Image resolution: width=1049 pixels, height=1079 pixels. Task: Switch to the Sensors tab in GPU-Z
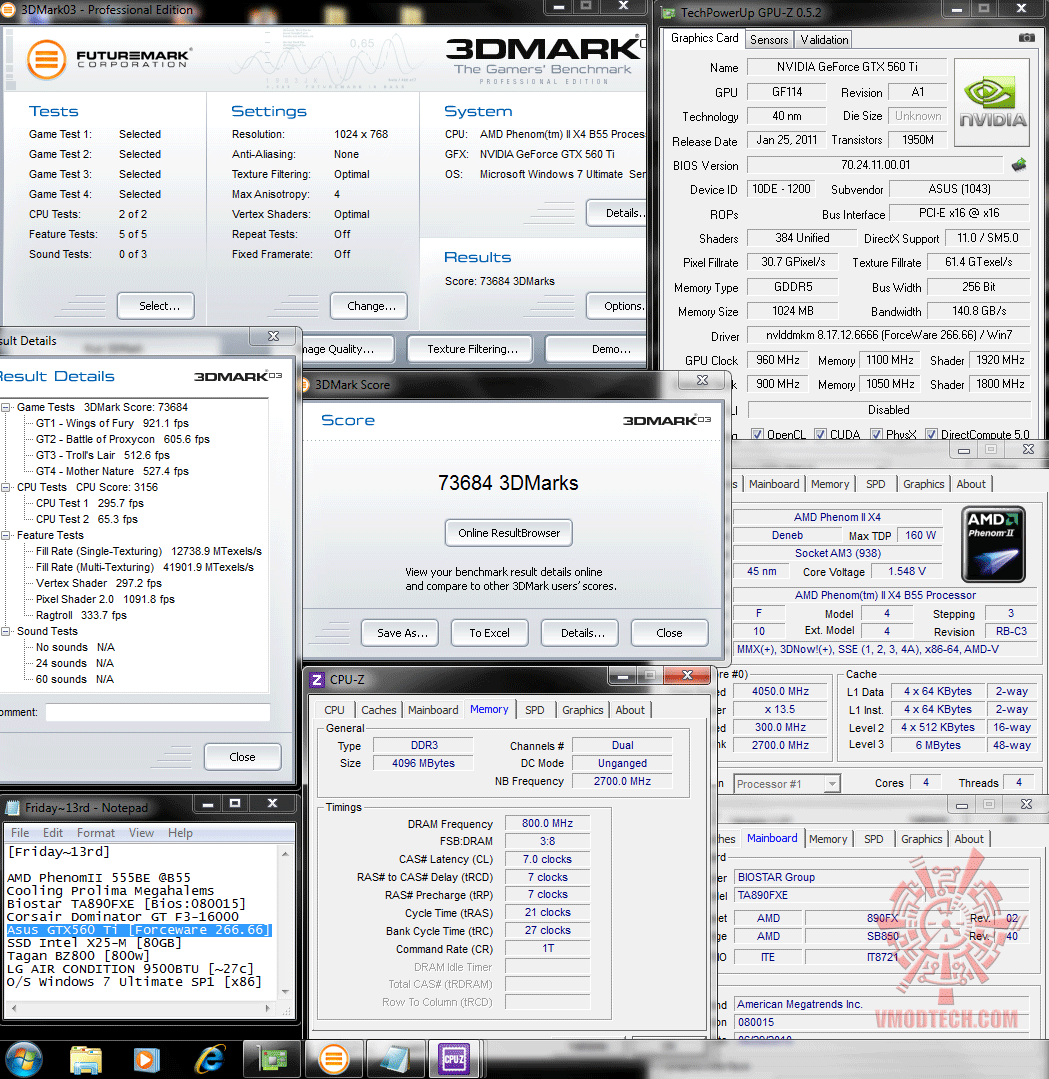[x=769, y=40]
